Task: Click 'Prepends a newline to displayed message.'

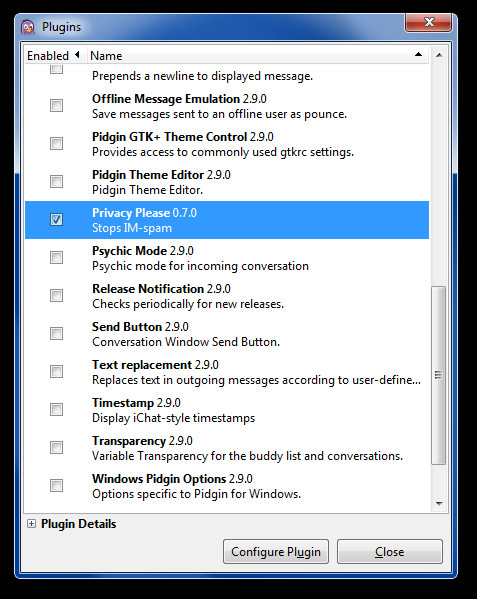Action: [202, 76]
